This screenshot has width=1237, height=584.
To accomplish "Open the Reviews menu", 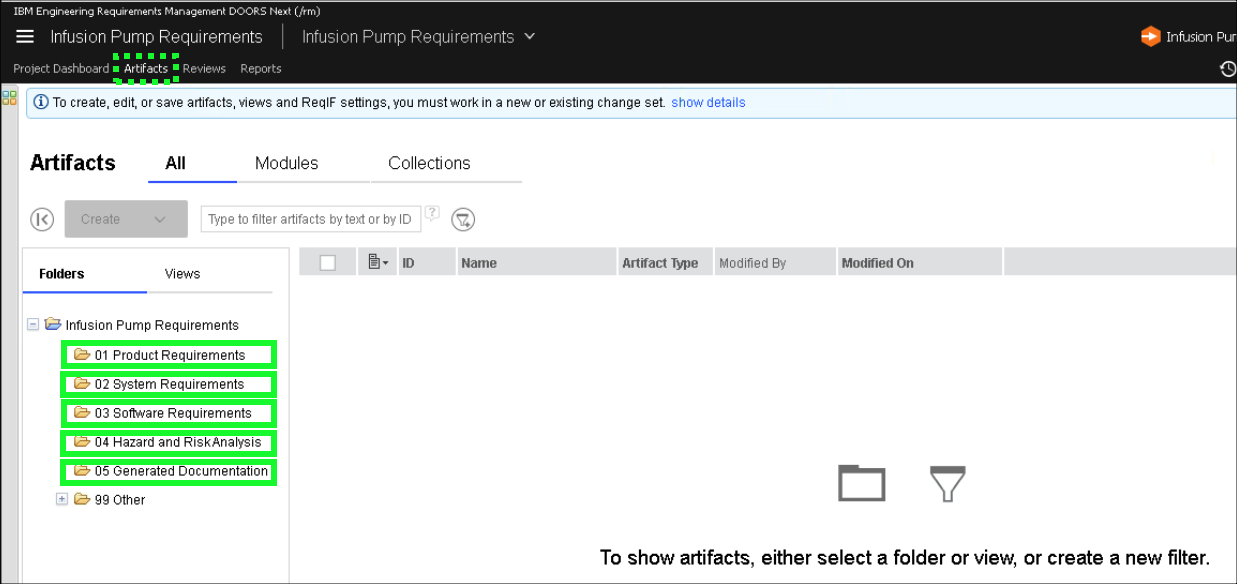I will click(x=204, y=69).
